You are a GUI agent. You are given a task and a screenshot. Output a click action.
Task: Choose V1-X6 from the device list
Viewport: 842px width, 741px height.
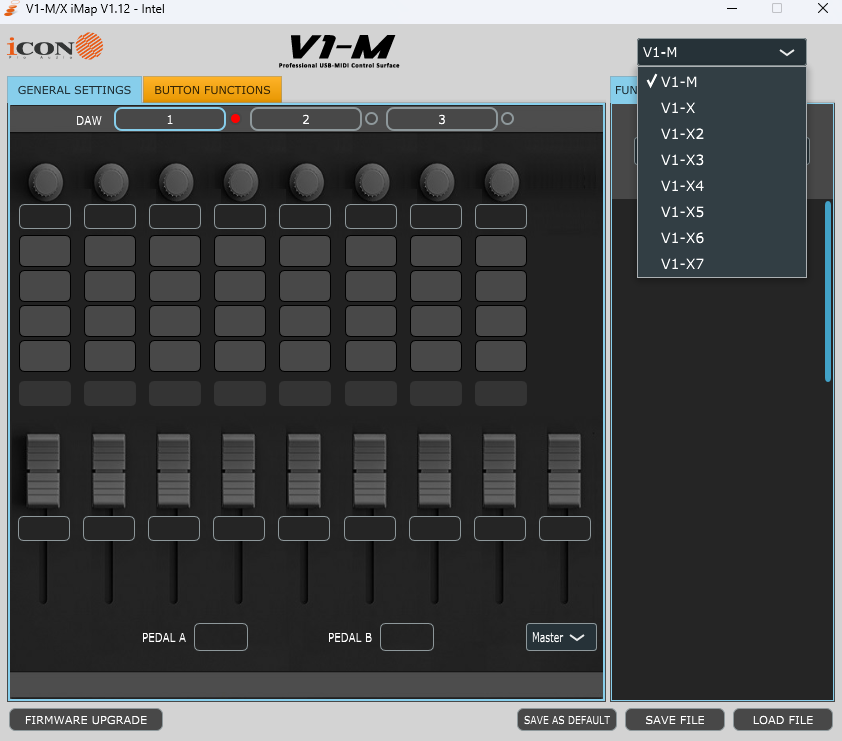coord(722,238)
